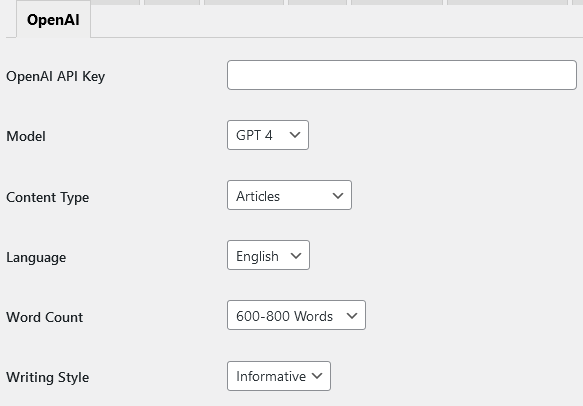The height and width of the screenshot is (406, 583).
Task: Open the Language dropdown set to English
Action: tap(268, 255)
